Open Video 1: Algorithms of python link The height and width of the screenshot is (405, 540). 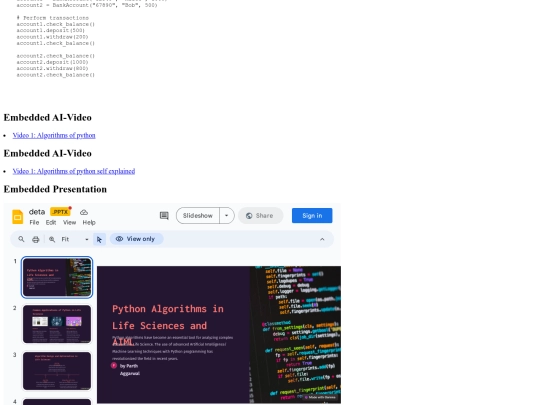[54, 135]
